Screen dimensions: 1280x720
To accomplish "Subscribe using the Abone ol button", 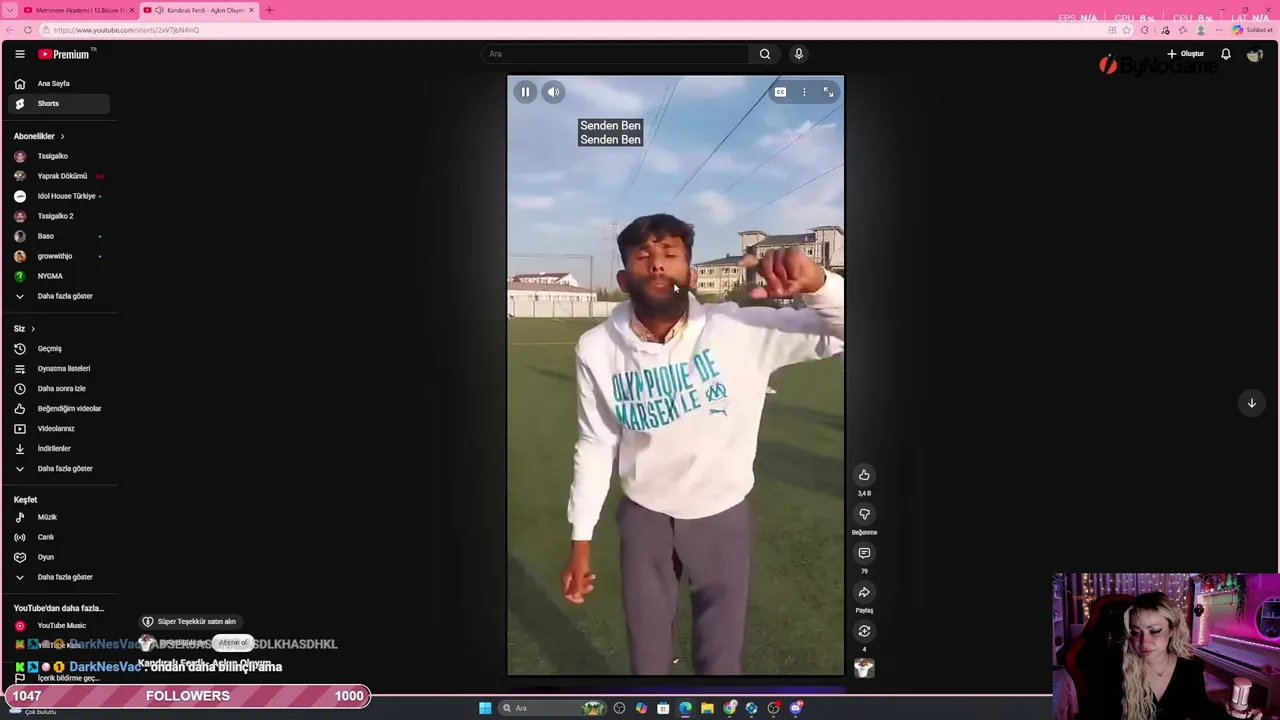I will [x=233, y=643].
